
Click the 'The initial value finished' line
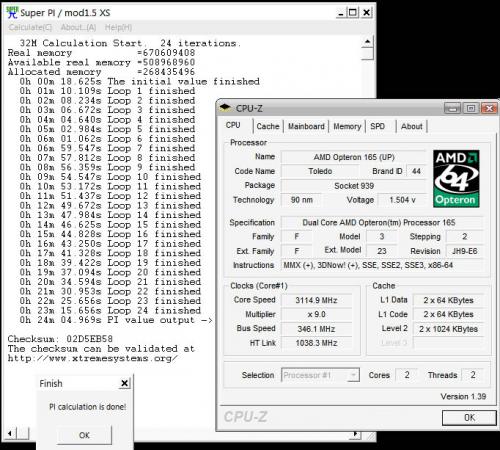(139, 81)
